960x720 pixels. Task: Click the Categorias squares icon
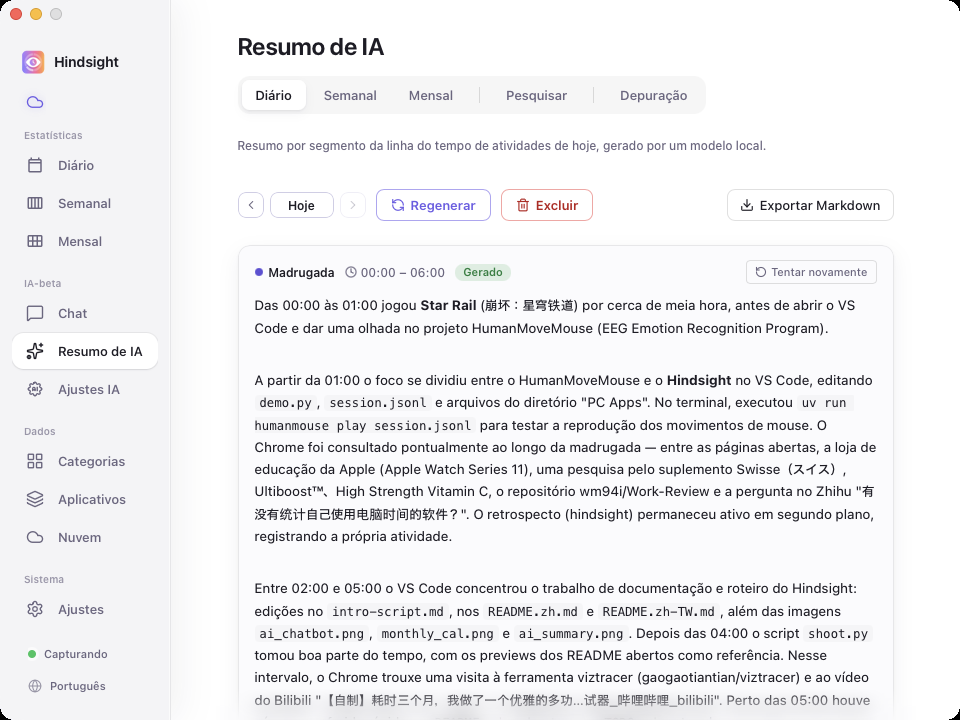pyautogui.click(x=35, y=462)
